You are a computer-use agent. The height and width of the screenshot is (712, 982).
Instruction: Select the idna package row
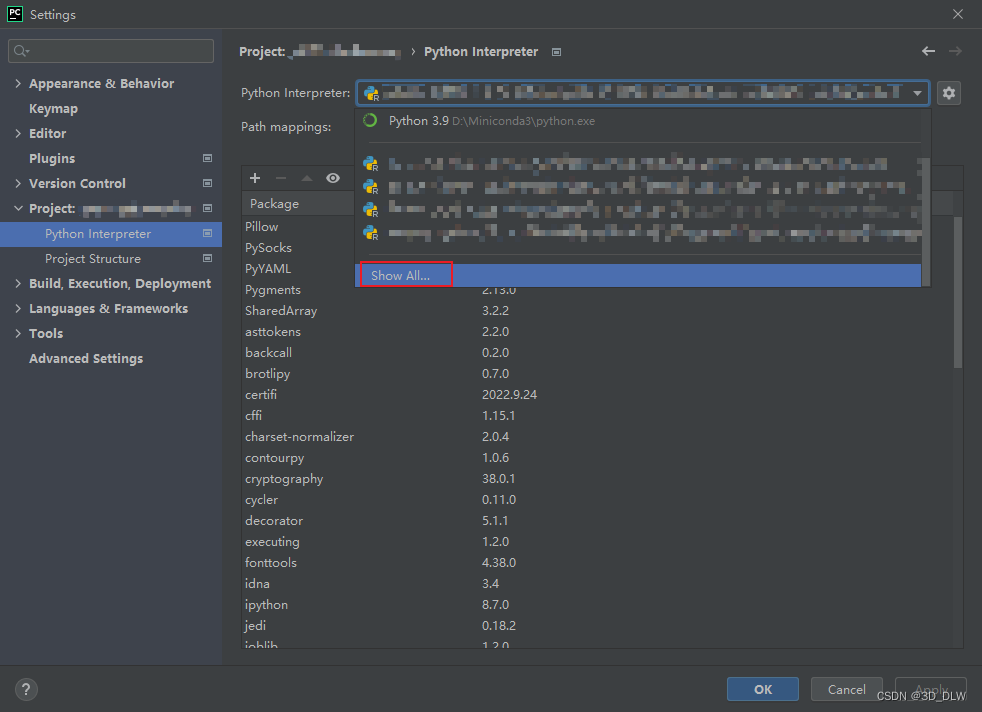pos(597,584)
